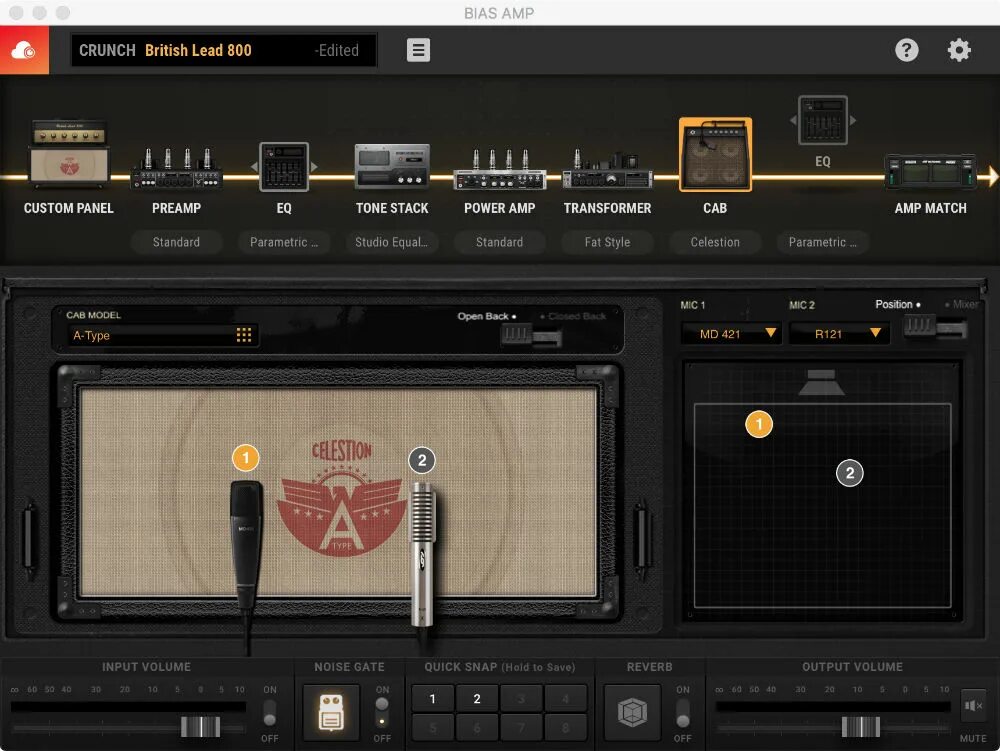Click mic marker 1 on the cabinet
The width and height of the screenshot is (1000, 751).
tap(246, 458)
